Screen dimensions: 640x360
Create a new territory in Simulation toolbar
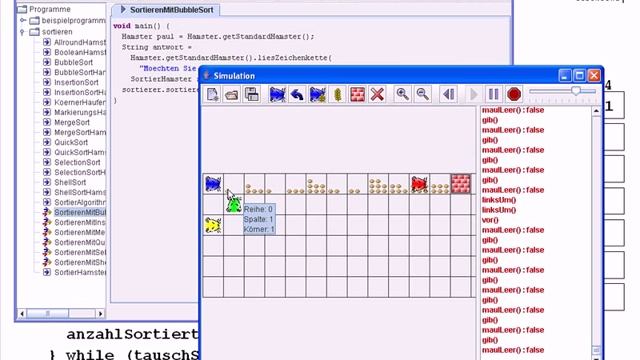[x=212, y=94]
